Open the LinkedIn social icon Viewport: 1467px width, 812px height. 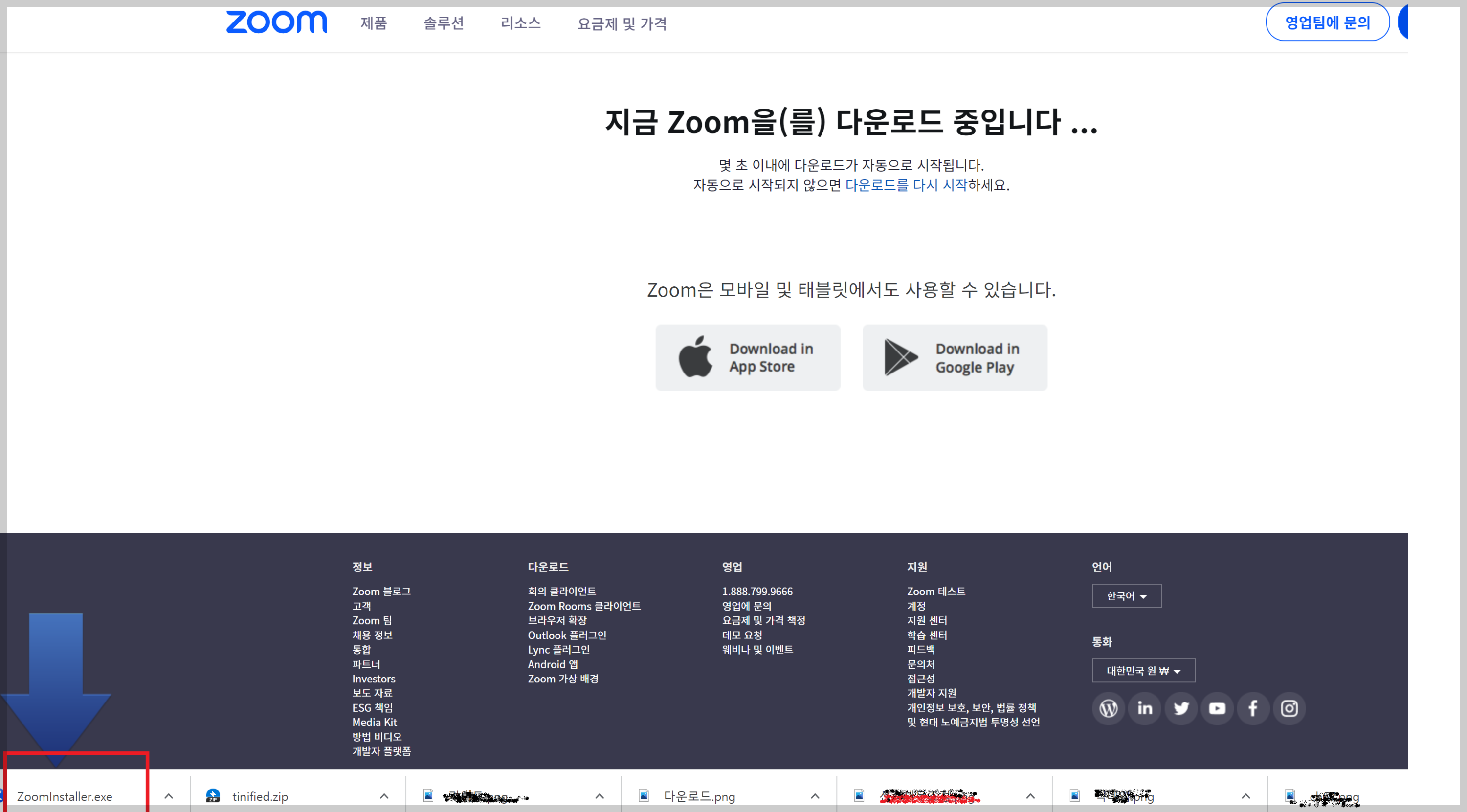tap(1144, 708)
